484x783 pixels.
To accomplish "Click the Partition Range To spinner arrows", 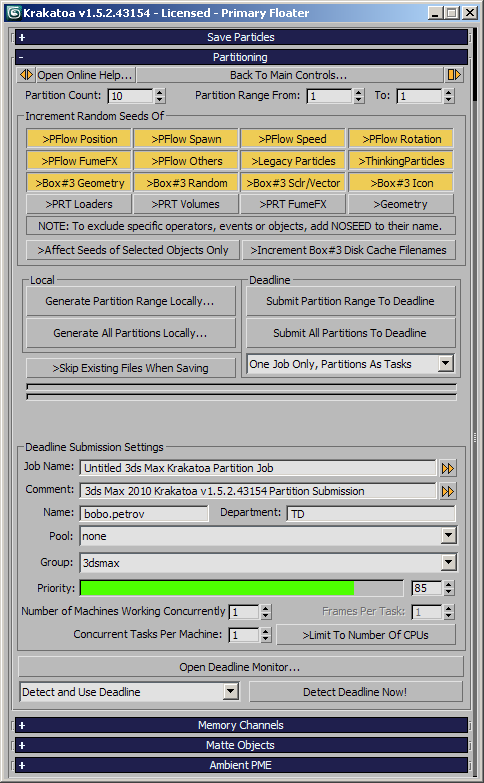I will (x=449, y=96).
